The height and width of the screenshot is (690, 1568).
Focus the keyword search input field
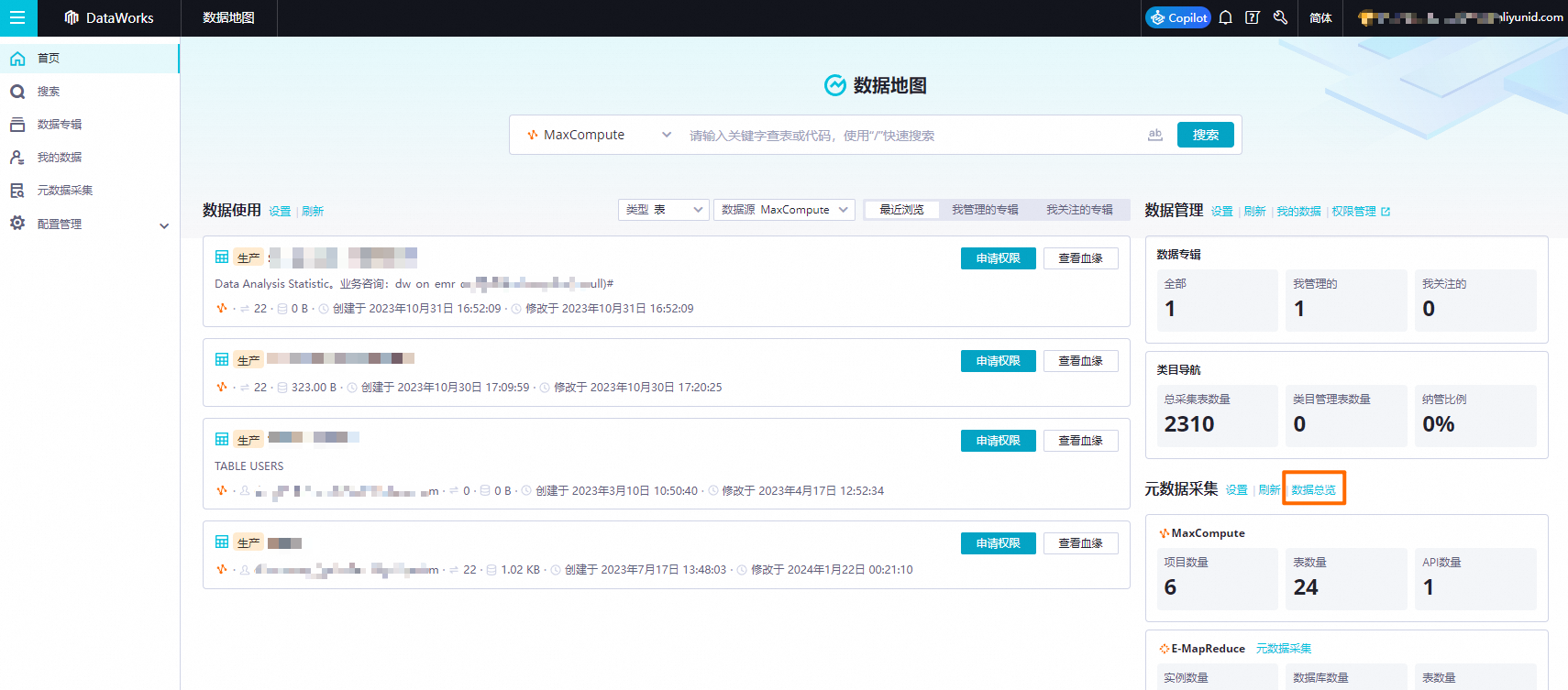(912, 136)
